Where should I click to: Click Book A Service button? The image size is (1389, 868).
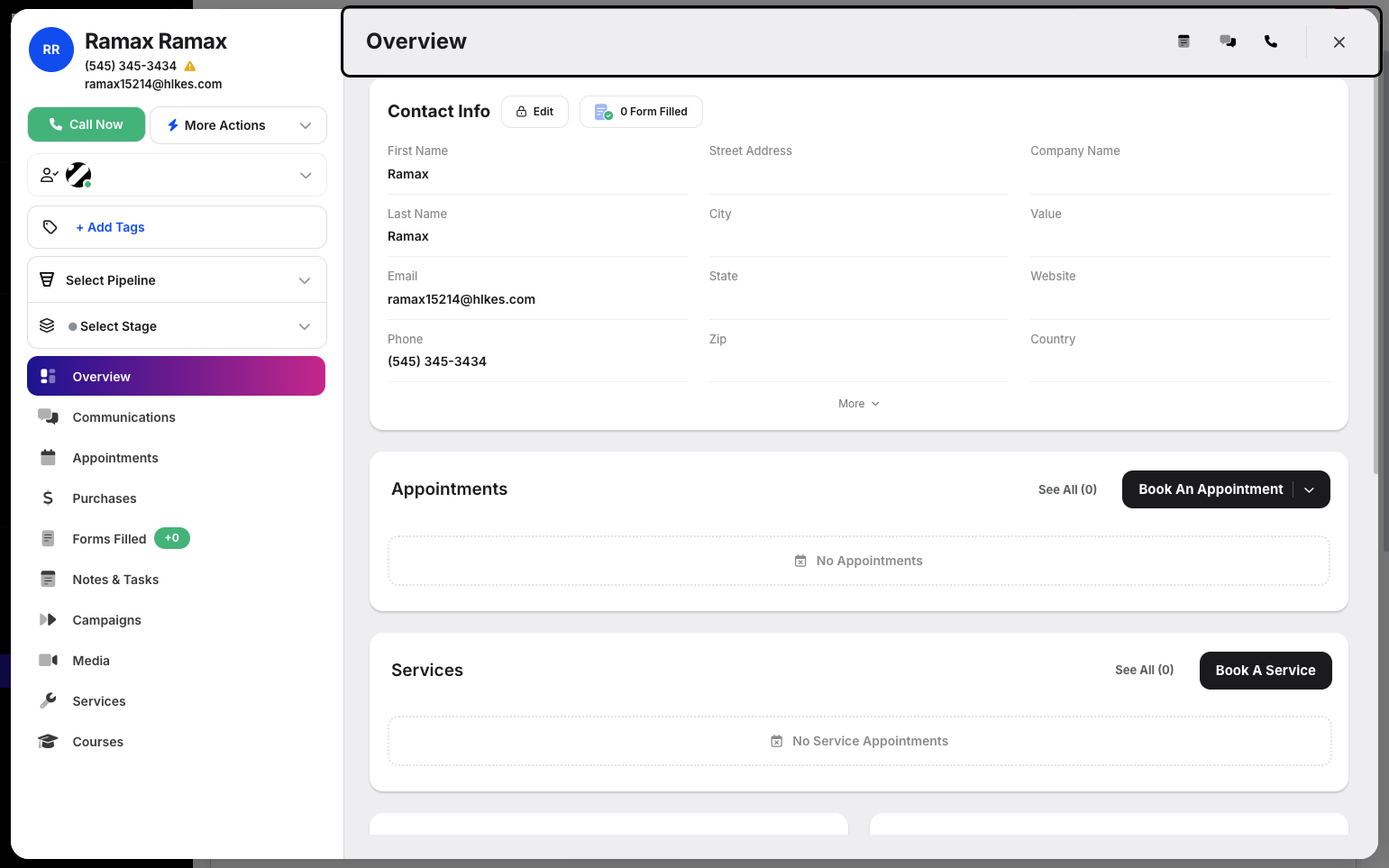point(1266,671)
